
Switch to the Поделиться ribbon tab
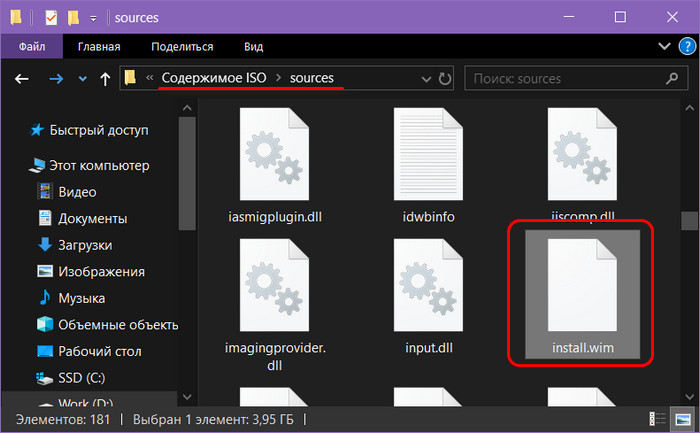point(182,46)
